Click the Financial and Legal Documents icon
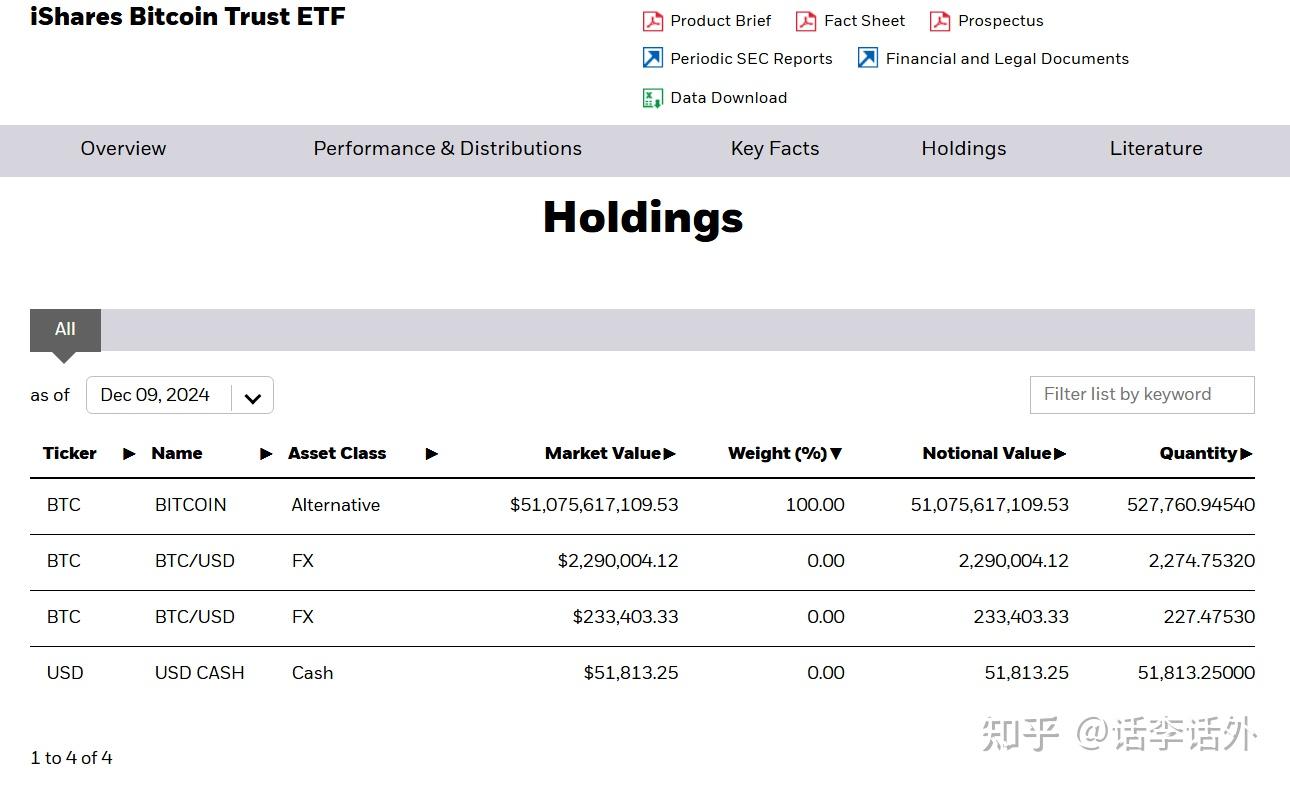The height and width of the screenshot is (785, 1290). click(x=868, y=58)
